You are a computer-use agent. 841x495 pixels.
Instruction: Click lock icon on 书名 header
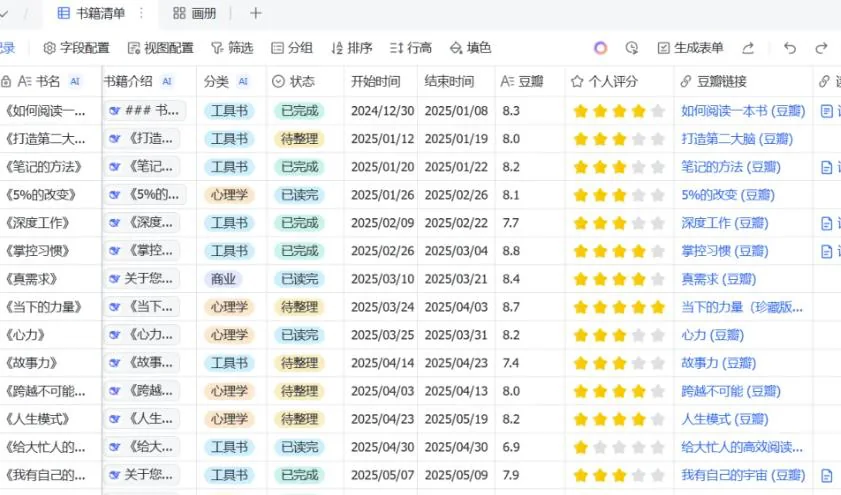[6, 82]
